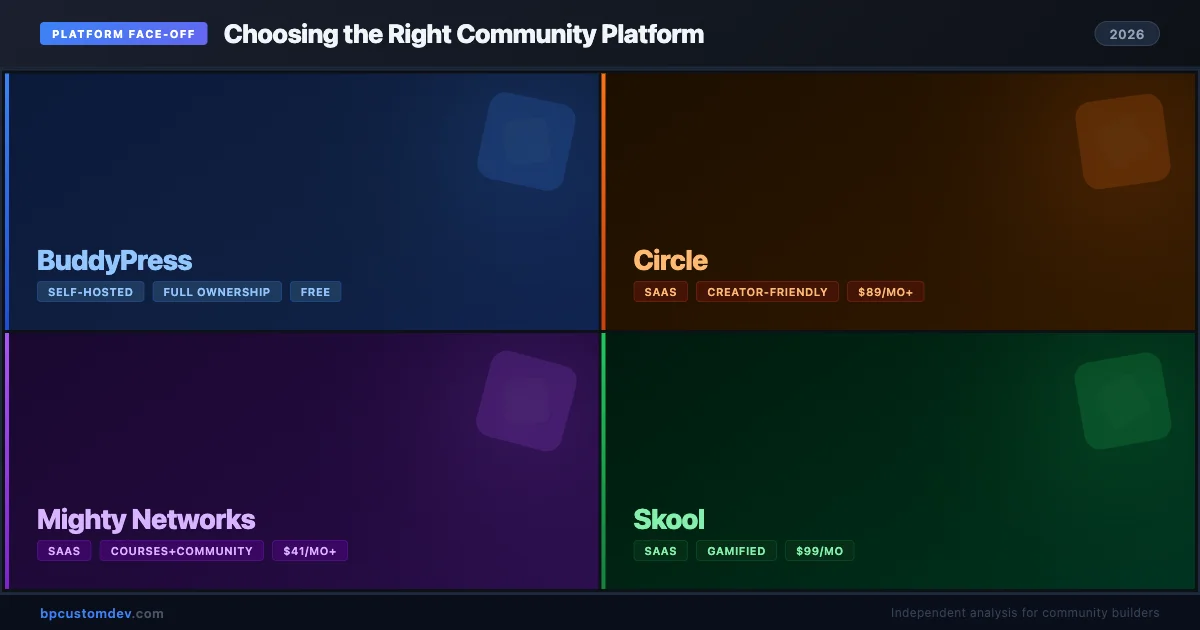Click the $89/MO+ price badge
The image size is (1200, 630).
[885, 291]
